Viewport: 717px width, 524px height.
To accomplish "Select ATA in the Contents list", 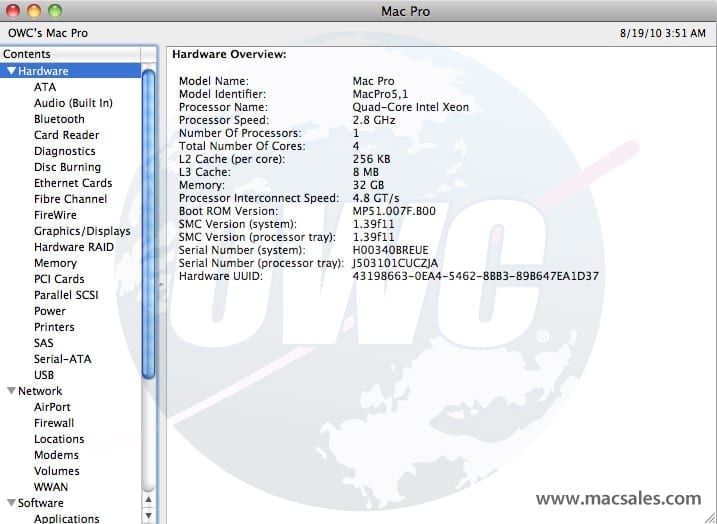I will pos(45,87).
